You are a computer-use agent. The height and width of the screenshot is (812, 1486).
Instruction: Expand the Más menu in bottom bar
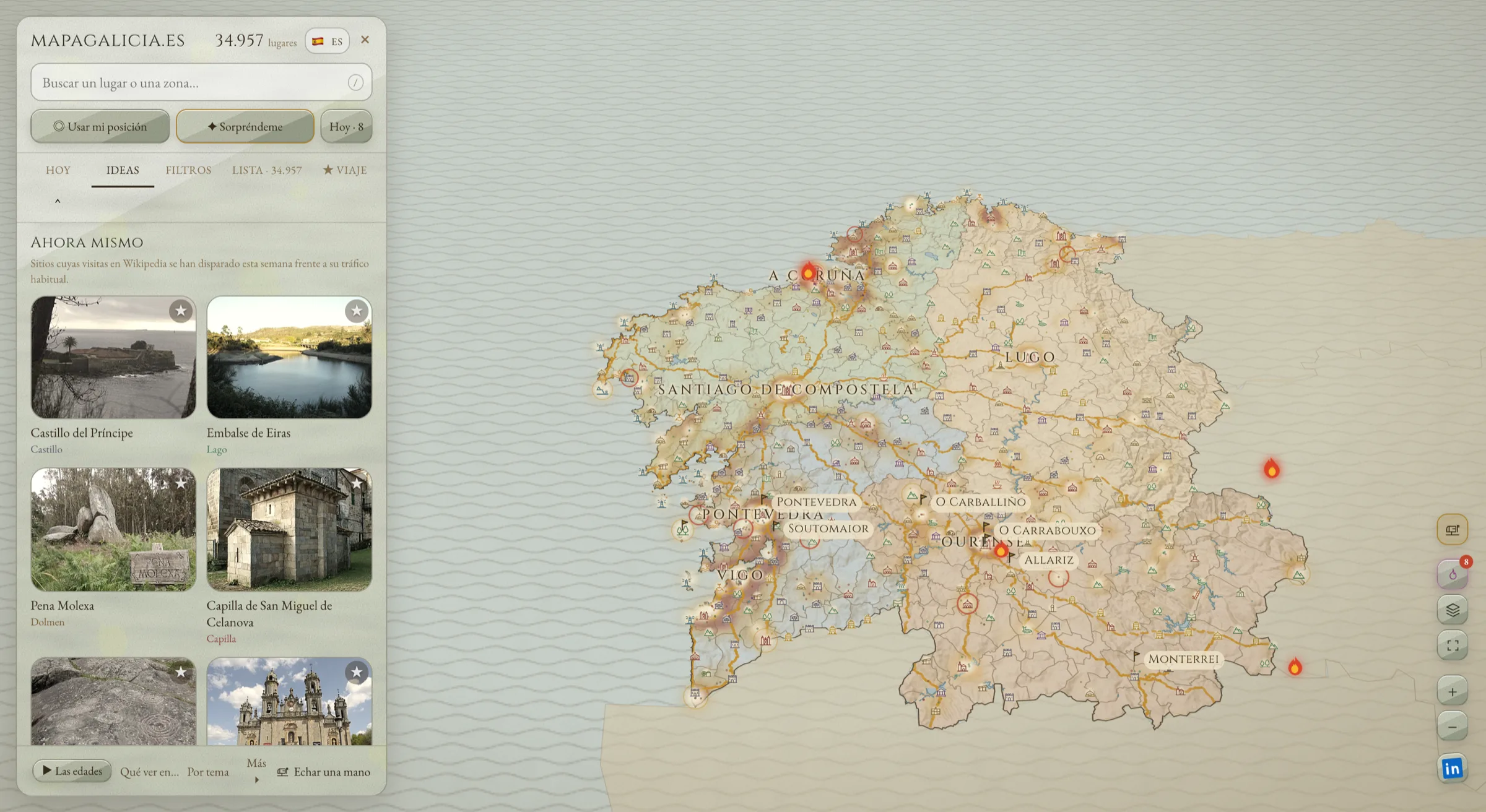[x=256, y=771]
